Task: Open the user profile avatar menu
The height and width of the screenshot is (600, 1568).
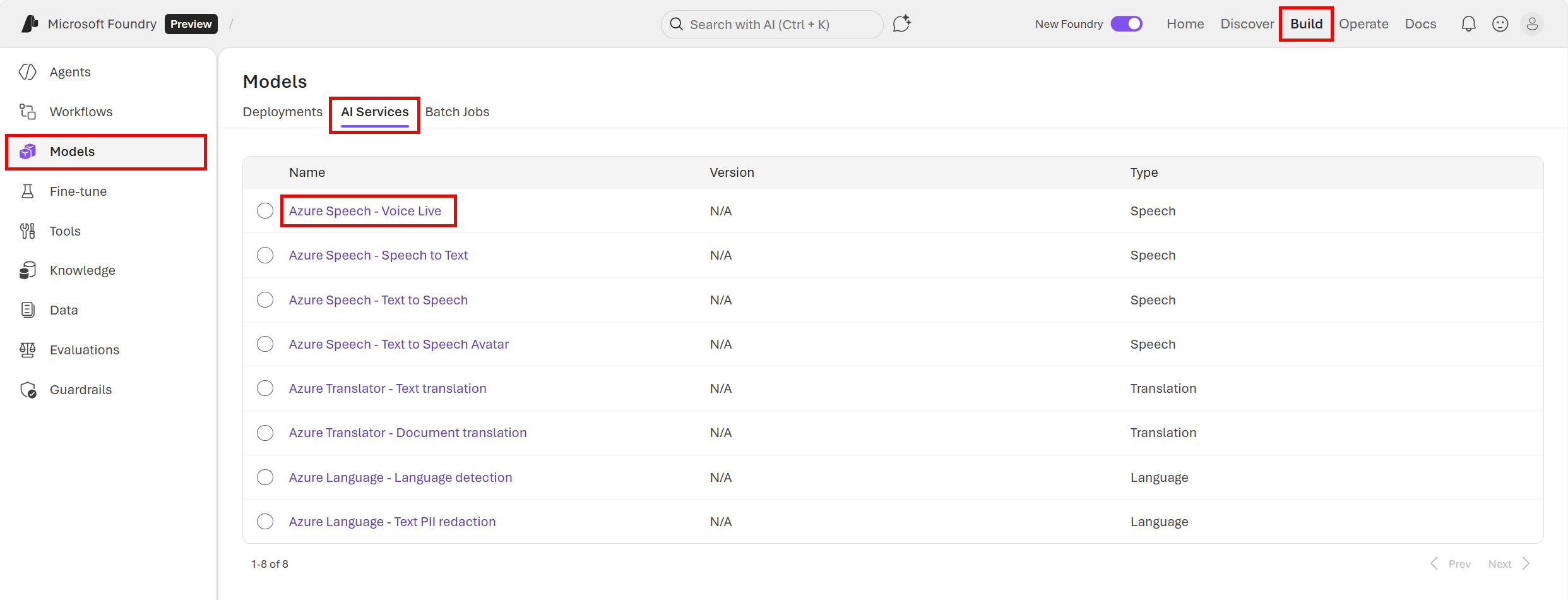Action: (1533, 23)
